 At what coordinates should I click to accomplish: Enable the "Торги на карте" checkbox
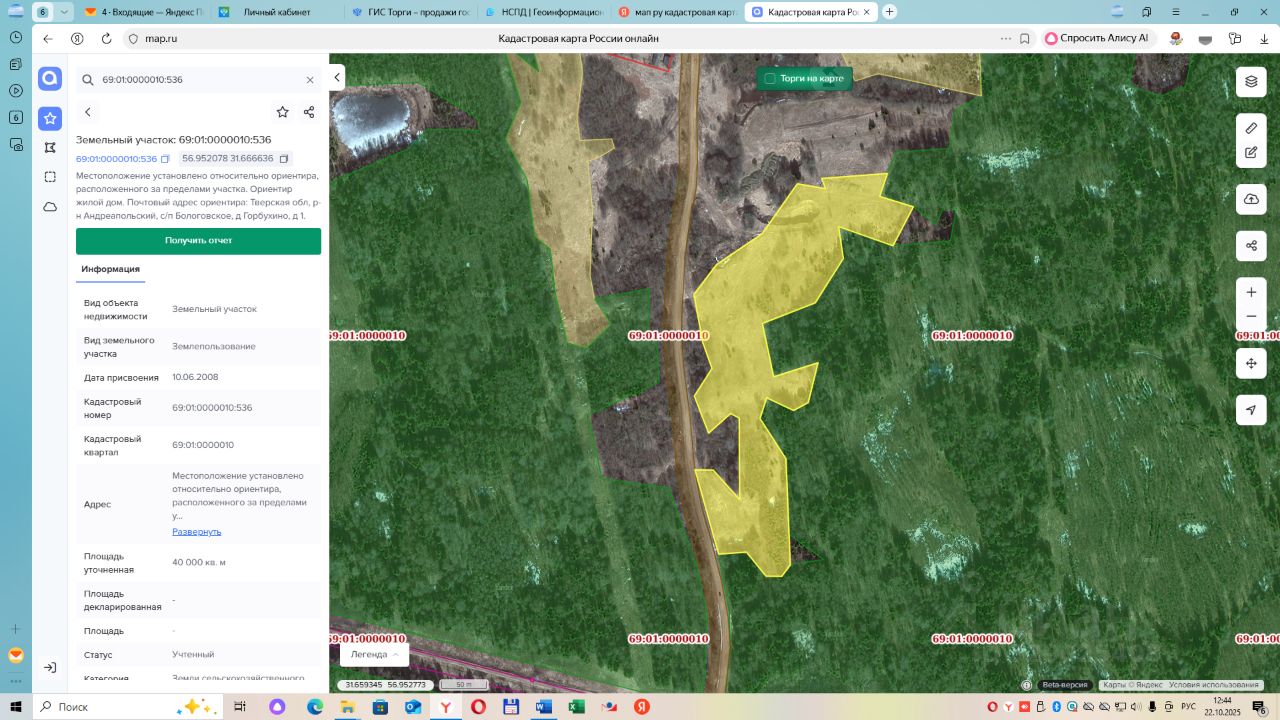pos(770,78)
